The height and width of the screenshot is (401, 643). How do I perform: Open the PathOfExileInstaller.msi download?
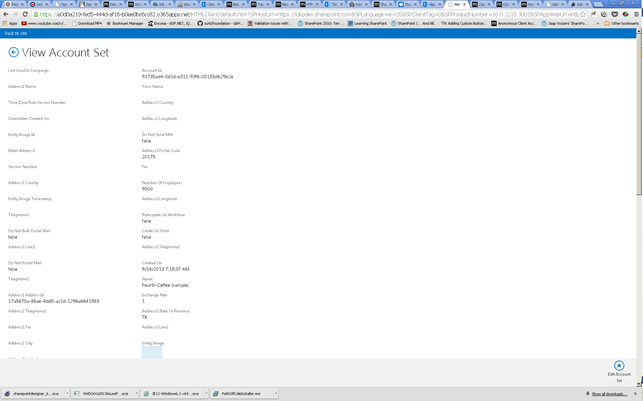tap(240, 394)
